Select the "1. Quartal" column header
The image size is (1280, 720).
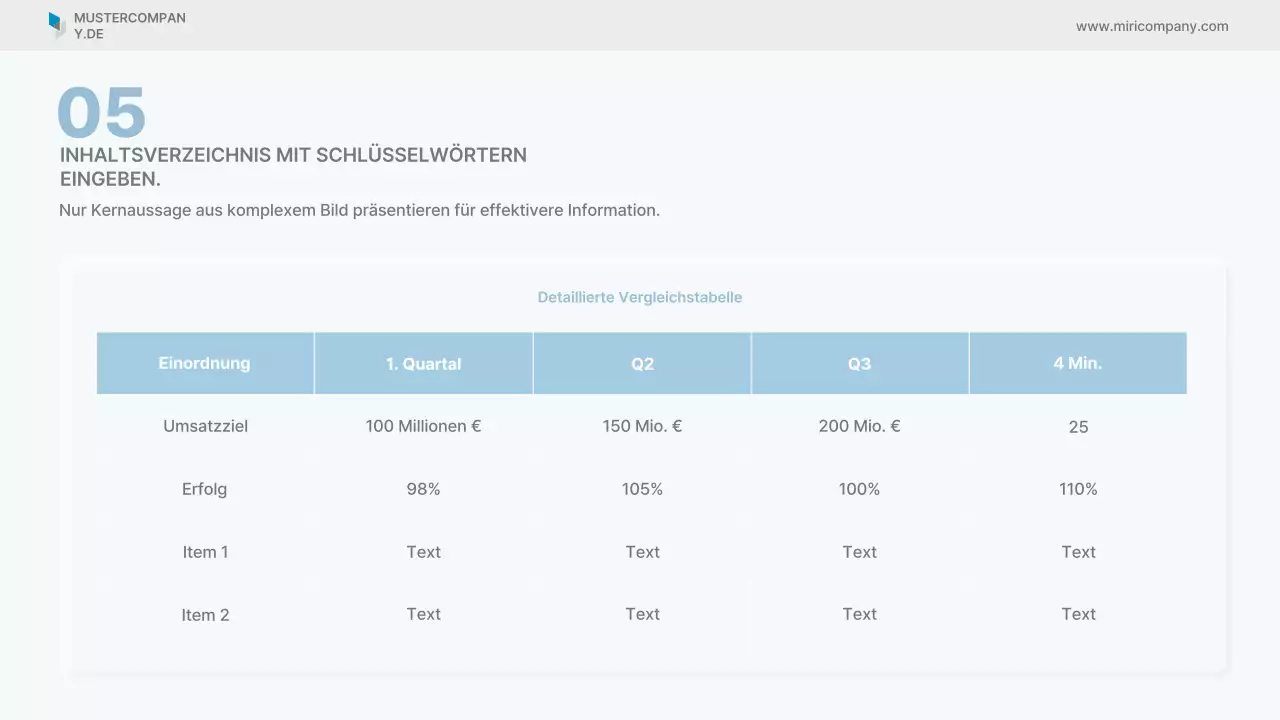click(x=423, y=363)
